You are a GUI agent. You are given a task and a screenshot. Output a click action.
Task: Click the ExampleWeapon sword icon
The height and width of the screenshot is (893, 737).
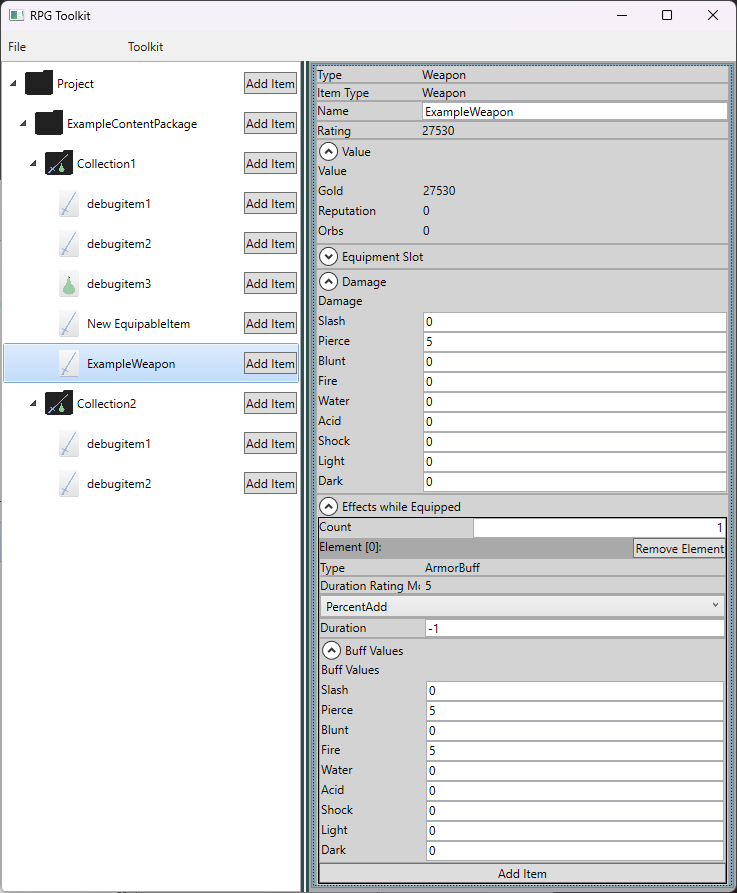(x=69, y=364)
